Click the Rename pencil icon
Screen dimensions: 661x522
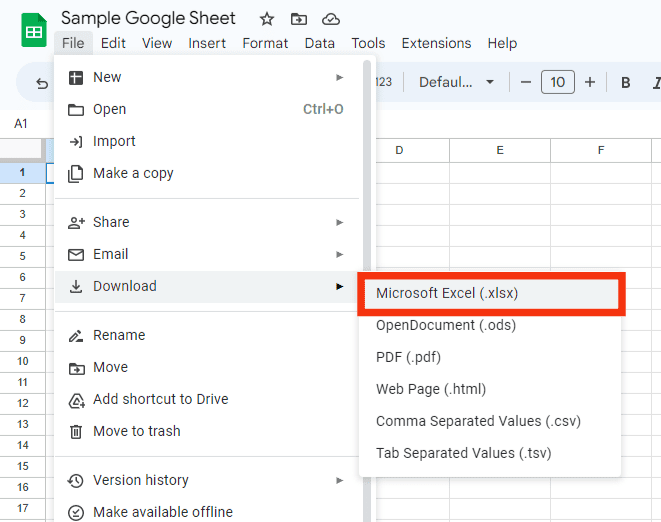[76, 336]
